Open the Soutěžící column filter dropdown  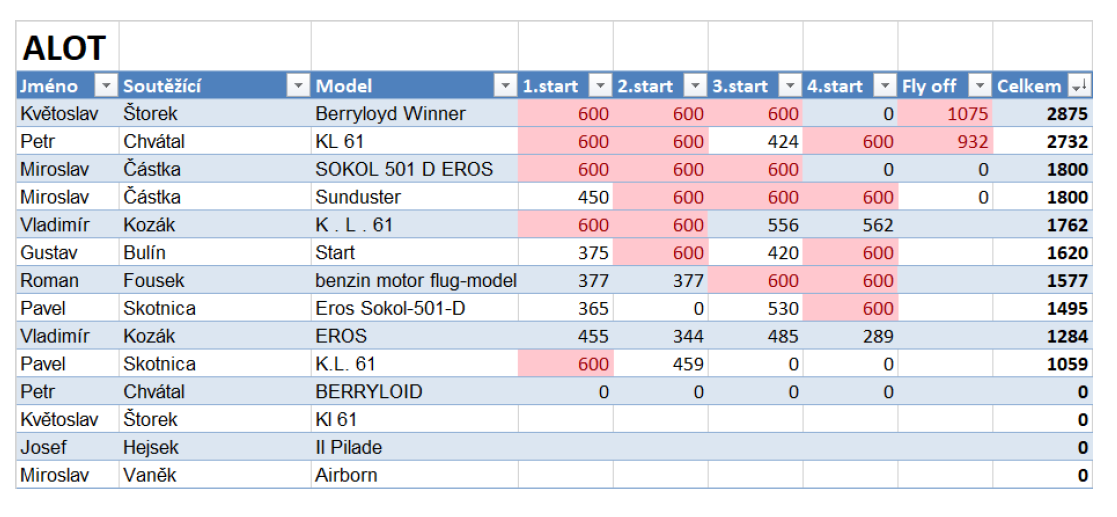298,86
